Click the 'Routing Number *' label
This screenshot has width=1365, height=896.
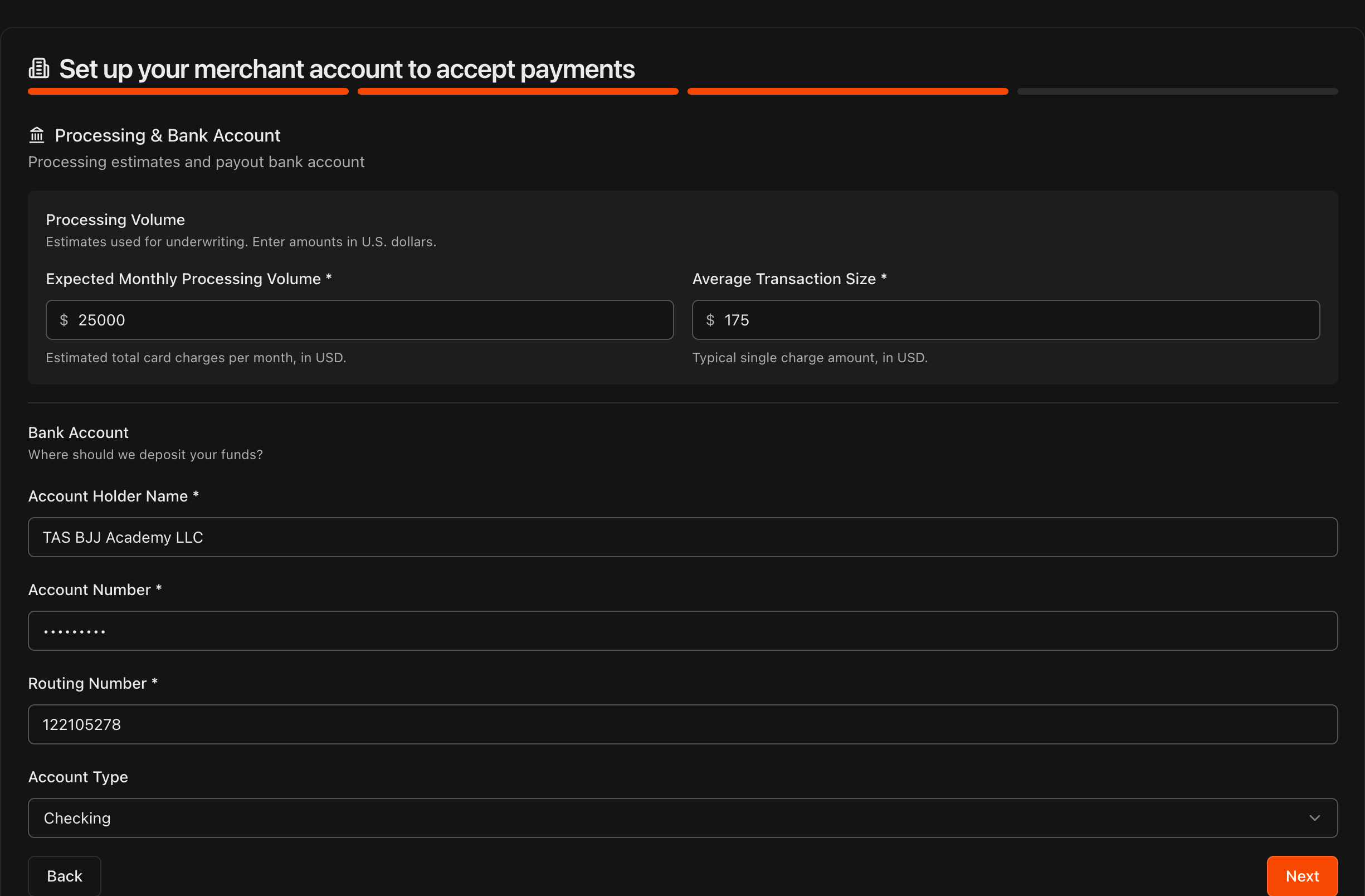(x=93, y=683)
